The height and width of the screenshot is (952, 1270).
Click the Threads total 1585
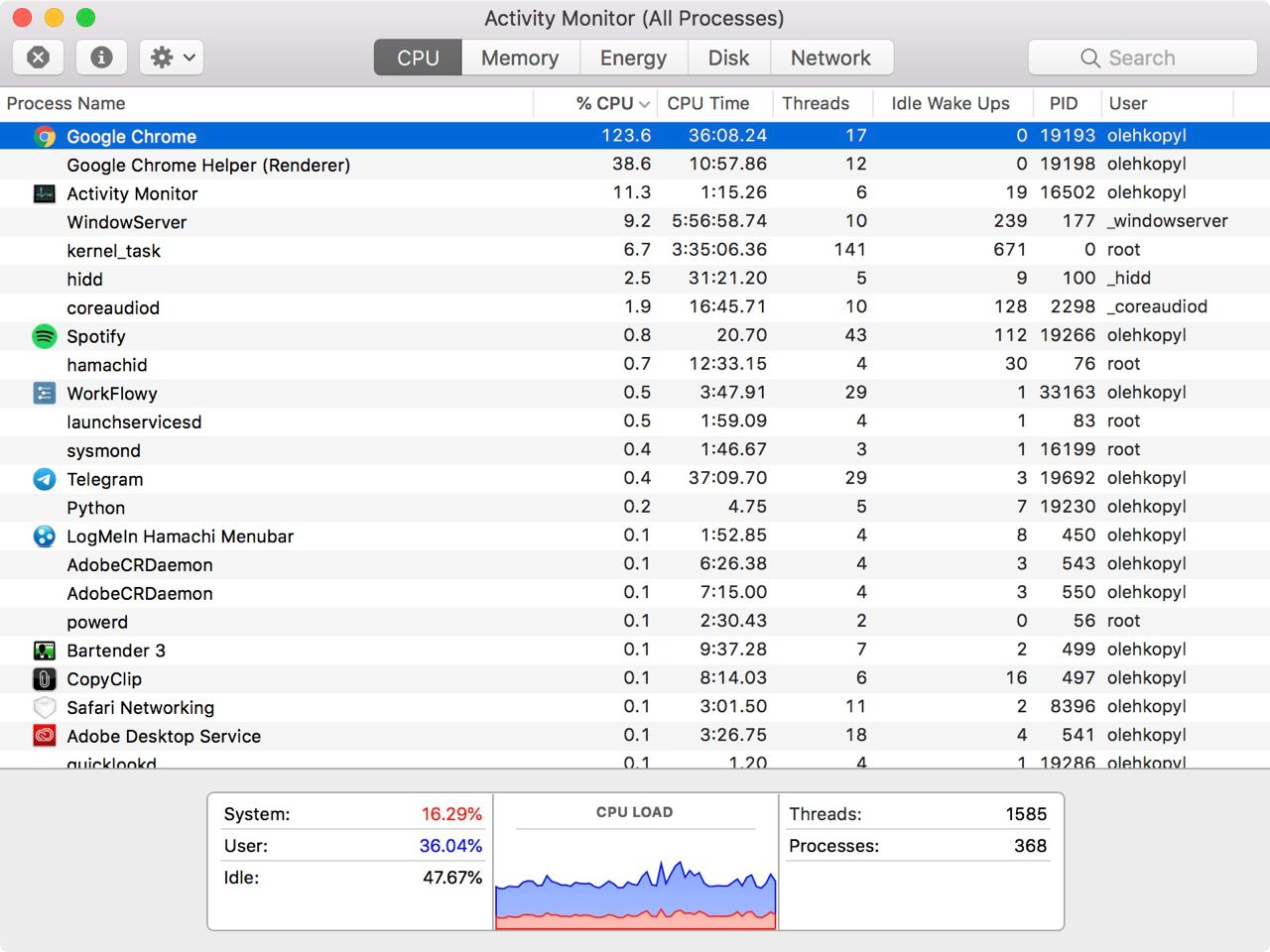(x=1026, y=814)
